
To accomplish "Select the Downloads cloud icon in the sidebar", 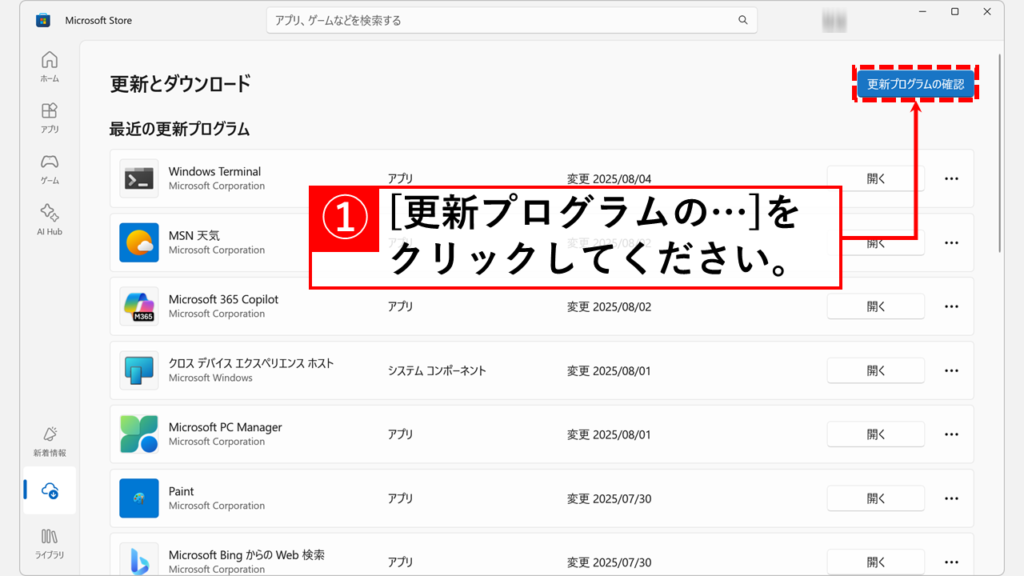I will [x=50, y=490].
